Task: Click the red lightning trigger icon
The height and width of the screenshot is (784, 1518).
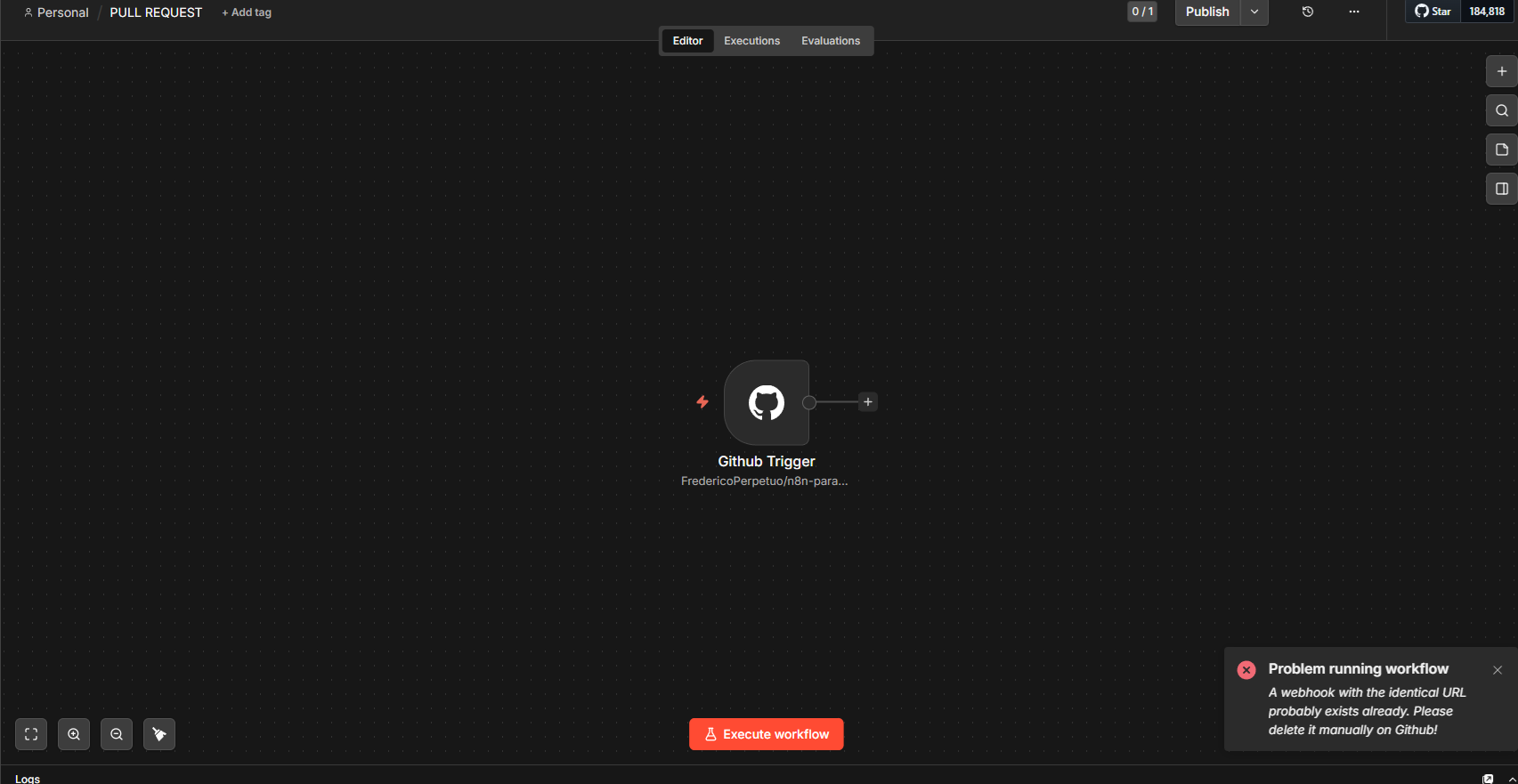Action: tap(702, 402)
